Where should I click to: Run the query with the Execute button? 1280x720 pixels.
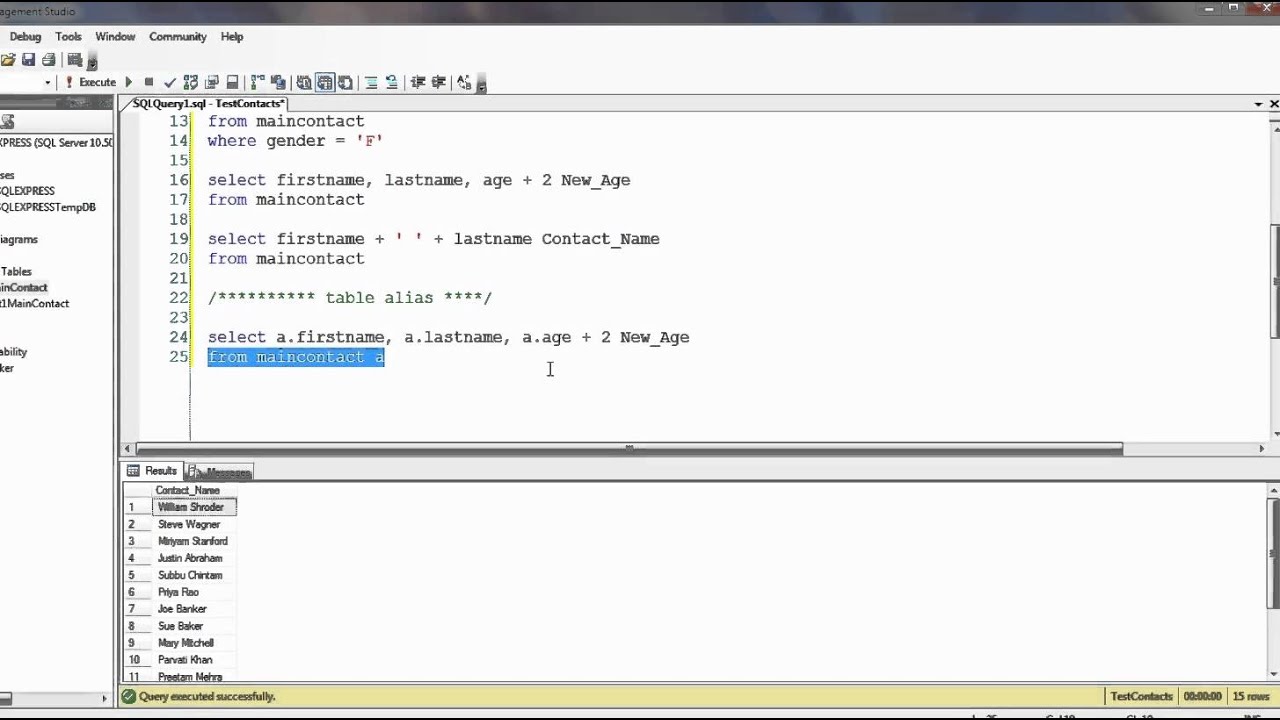pyautogui.click(x=90, y=82)
